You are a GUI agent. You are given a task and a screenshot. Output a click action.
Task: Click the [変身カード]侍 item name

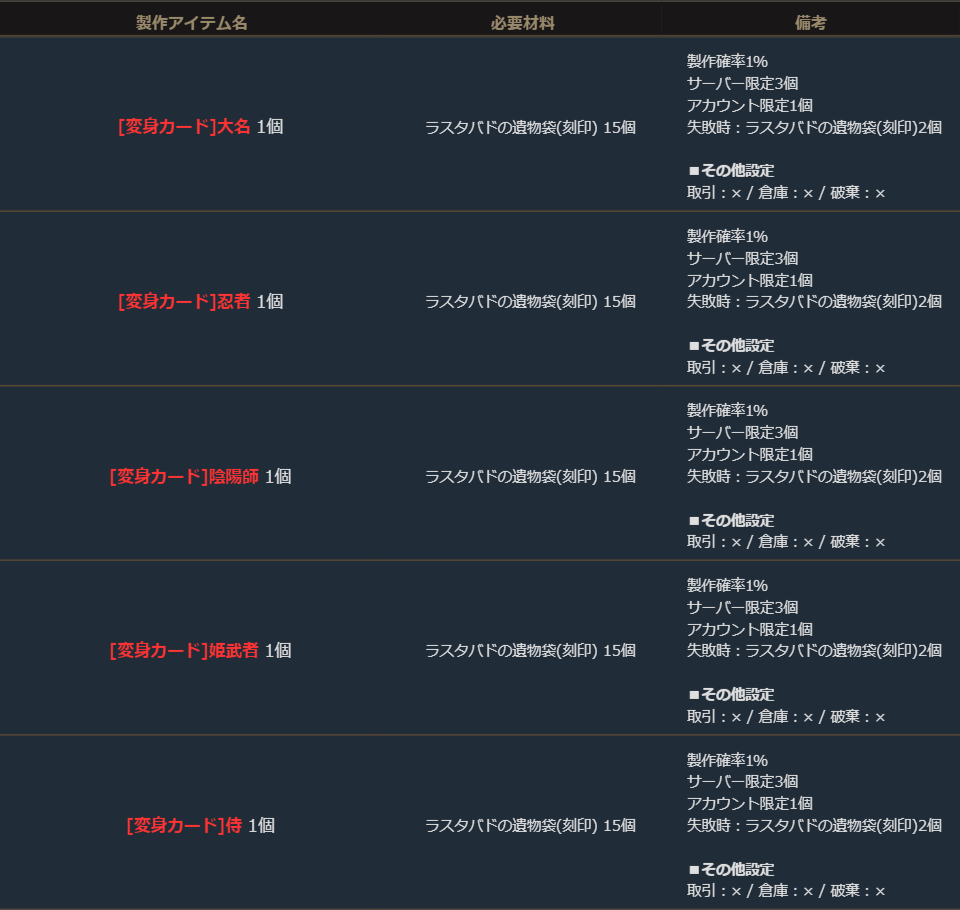pyautogui.click(x=184, y=825)
